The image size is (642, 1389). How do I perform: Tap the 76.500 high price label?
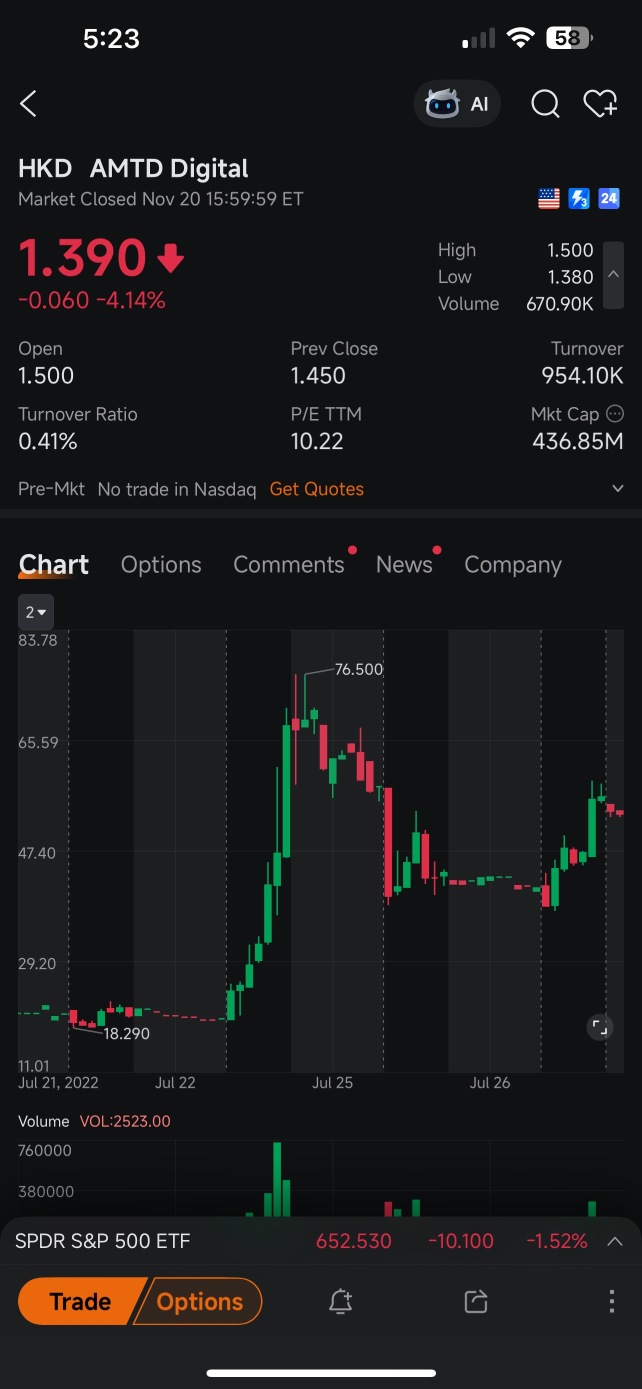point(359,669)
